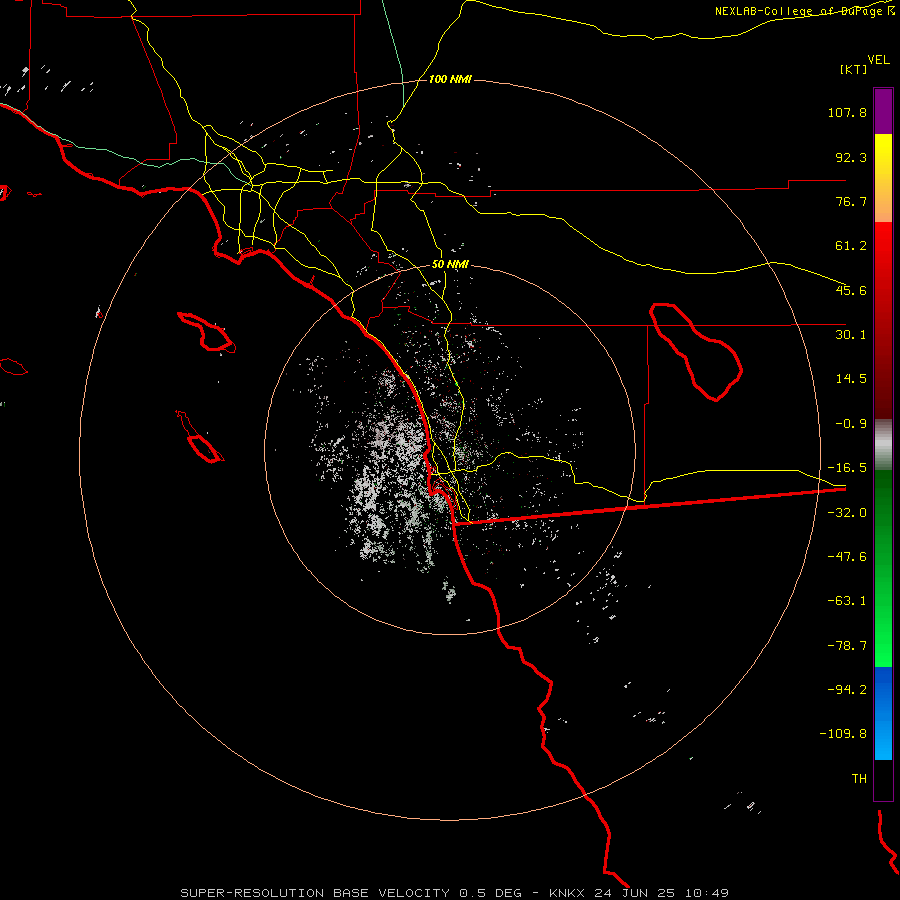Click the 30.1 velocity scale value
900x900 pixels.
(851, 335)
